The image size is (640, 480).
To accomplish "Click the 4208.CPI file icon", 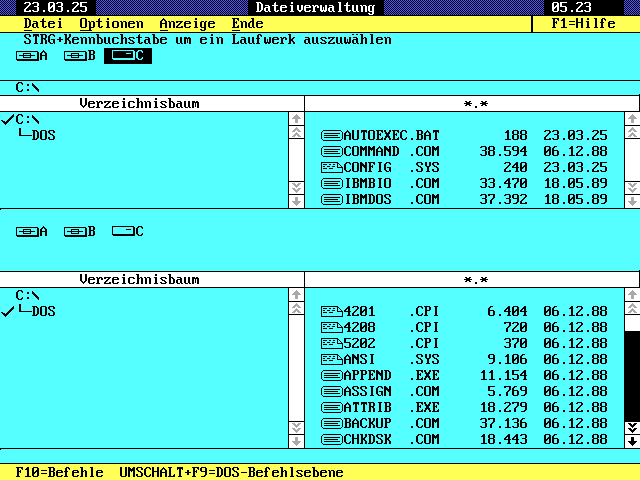I will [x=331, y=327].
